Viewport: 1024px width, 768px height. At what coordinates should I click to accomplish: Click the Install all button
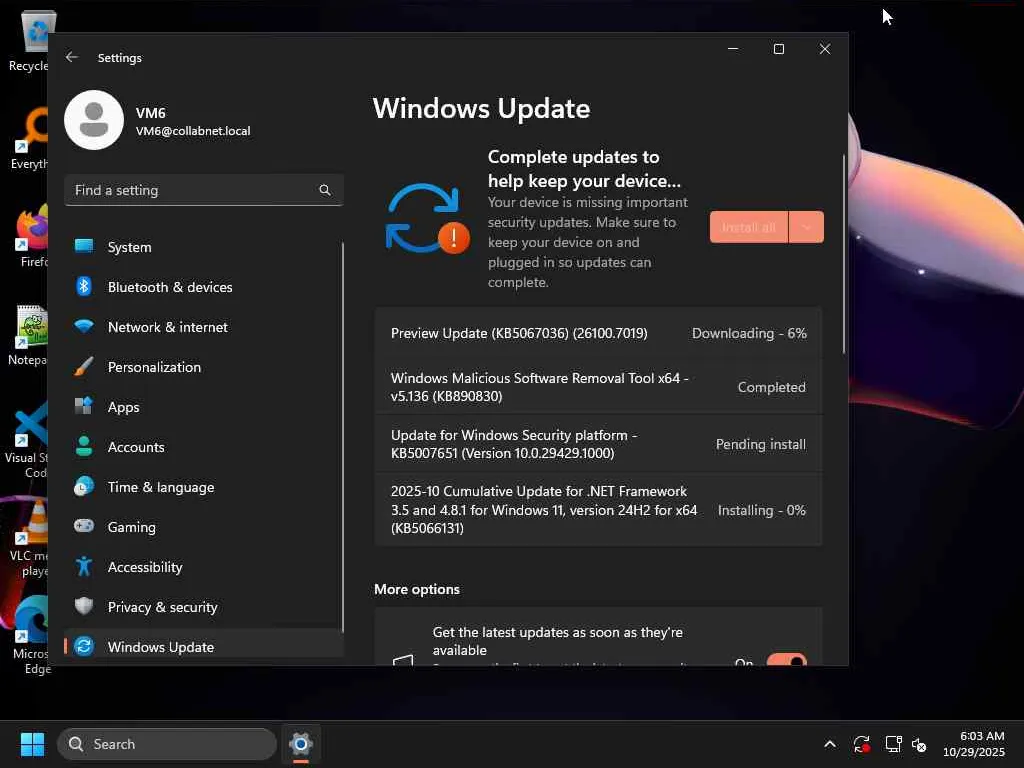pos(749,227)
